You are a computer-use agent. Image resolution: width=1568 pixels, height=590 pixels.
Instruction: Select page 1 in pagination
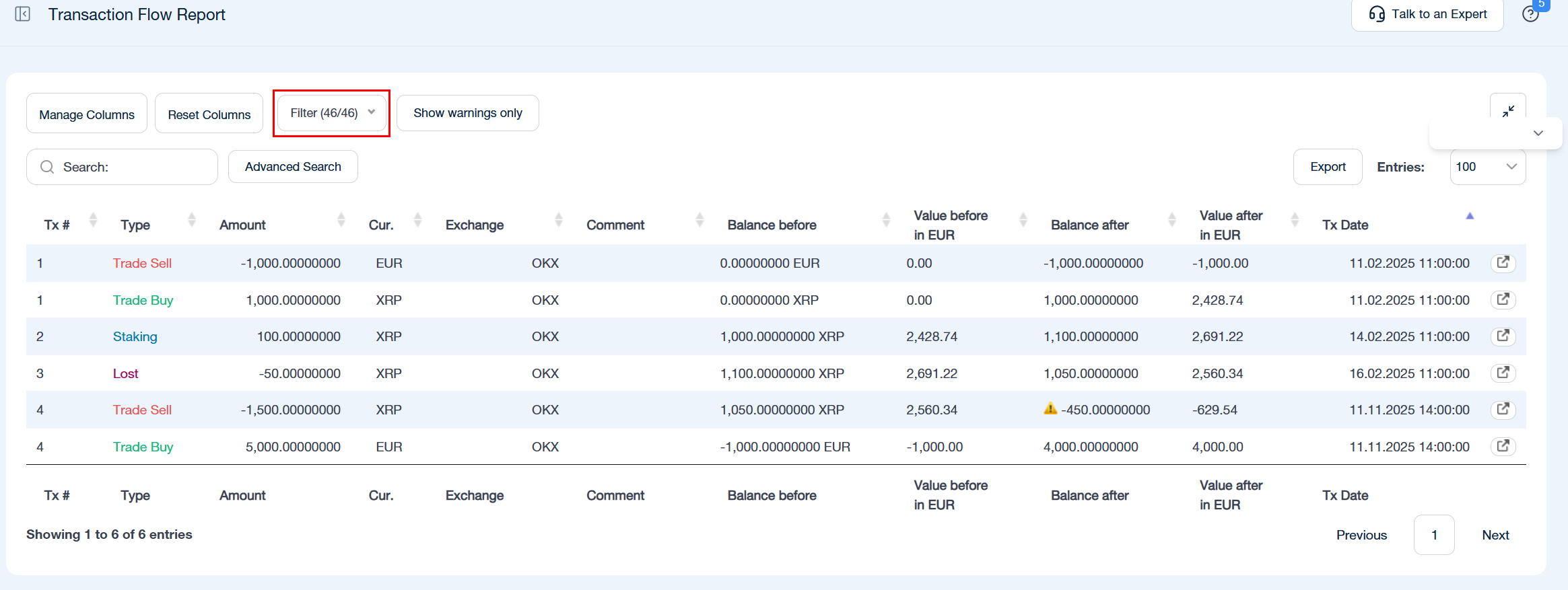(x=1434, y=535)
